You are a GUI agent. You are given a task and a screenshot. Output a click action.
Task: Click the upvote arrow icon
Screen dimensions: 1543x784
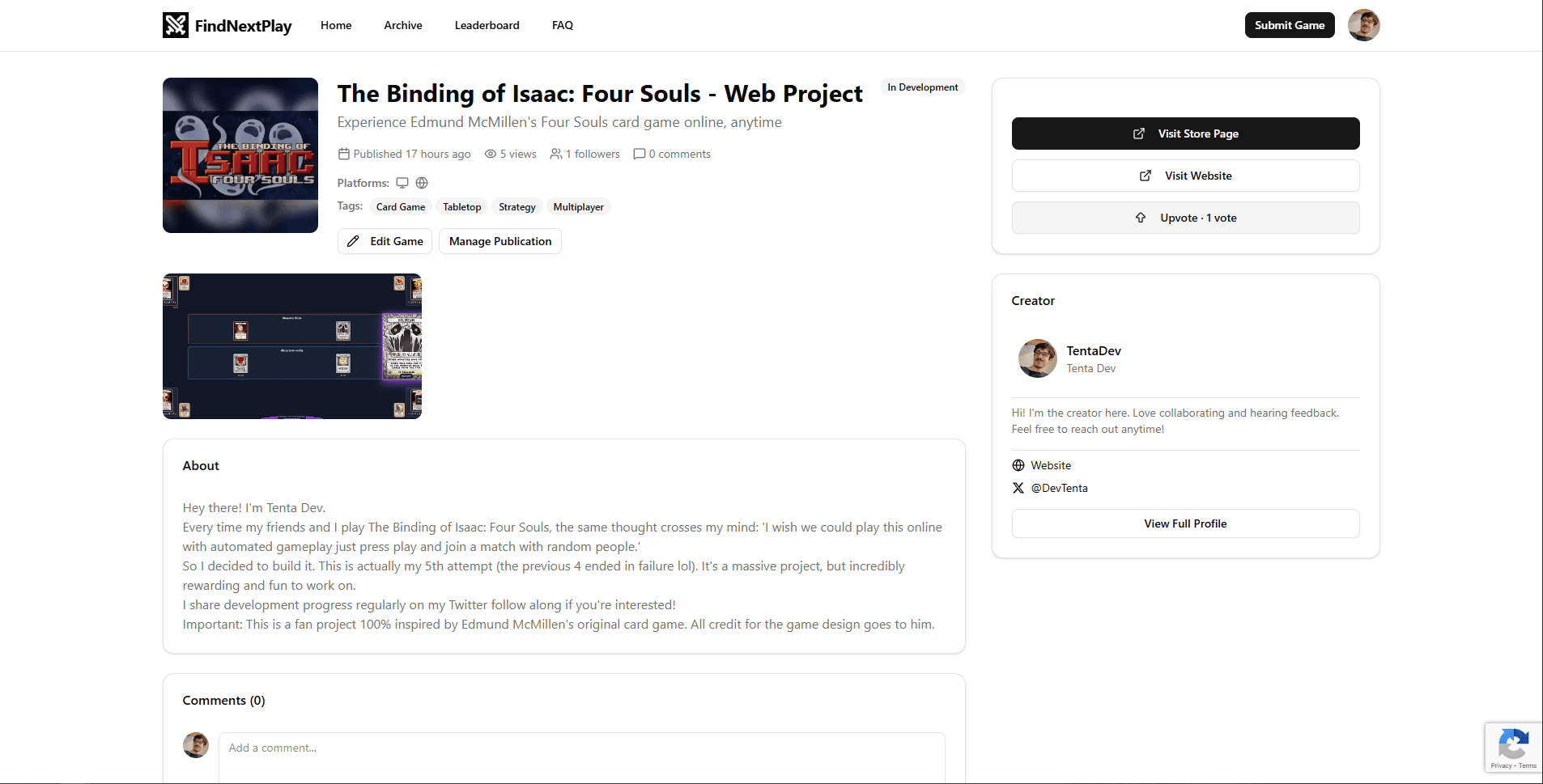click(1140, 217)
